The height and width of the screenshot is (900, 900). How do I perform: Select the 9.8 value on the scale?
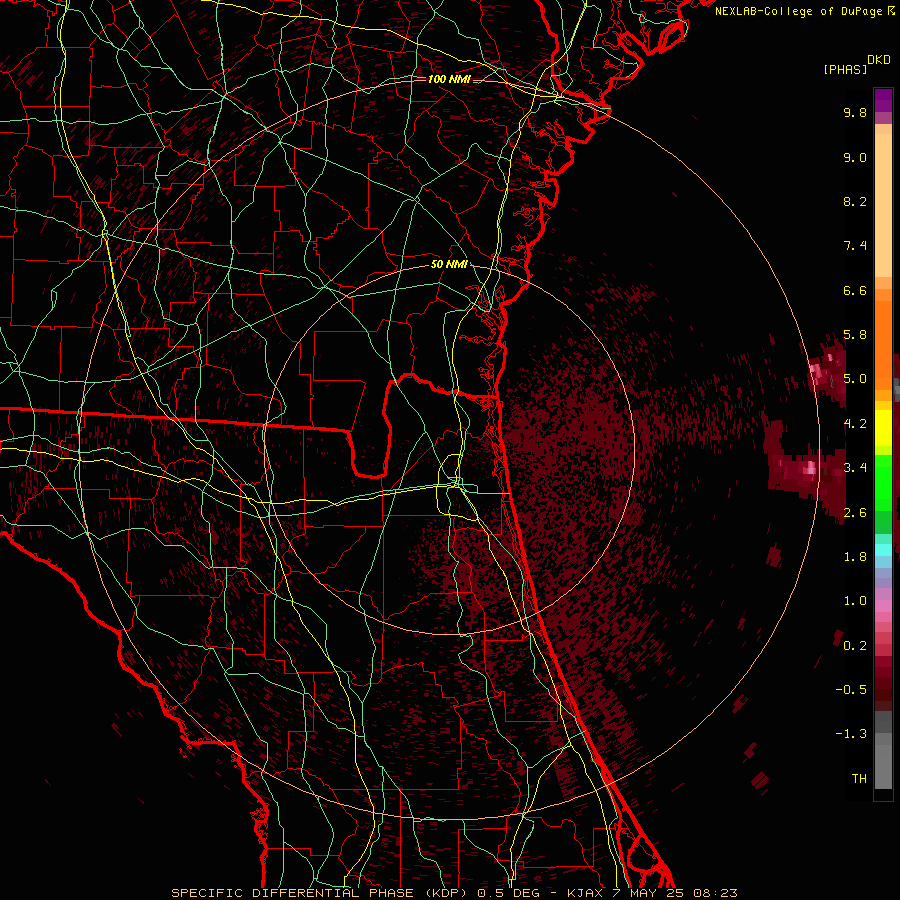tap(855, 112)
